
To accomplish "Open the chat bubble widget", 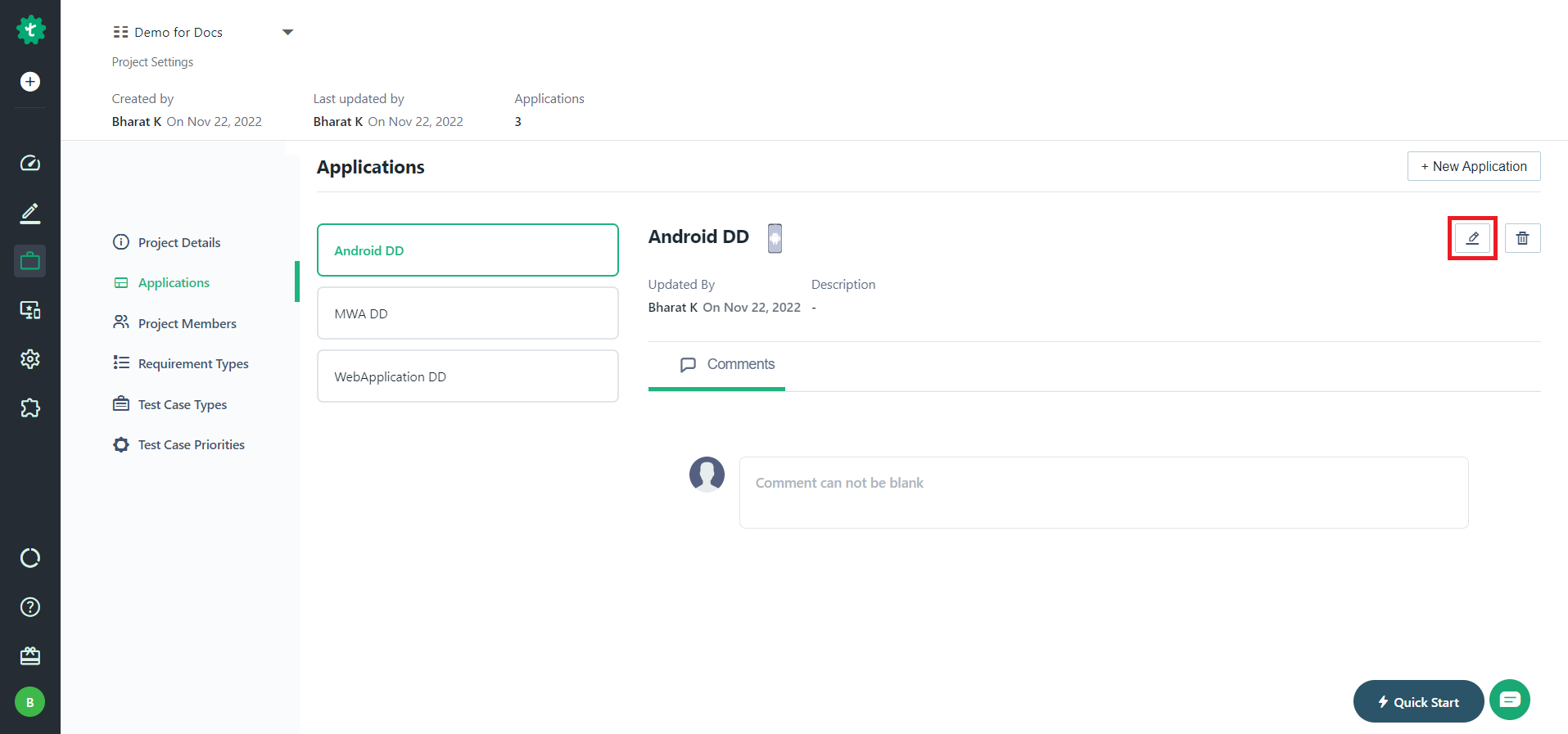I will [1510, 700].
